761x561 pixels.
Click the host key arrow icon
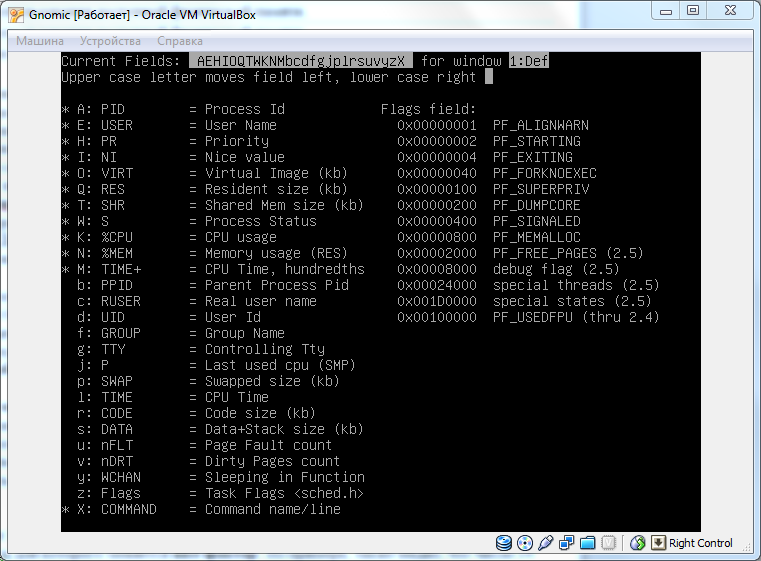658,543
